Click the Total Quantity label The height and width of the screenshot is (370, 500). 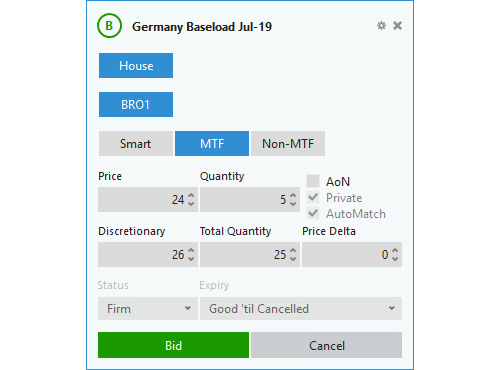(235, 231)
